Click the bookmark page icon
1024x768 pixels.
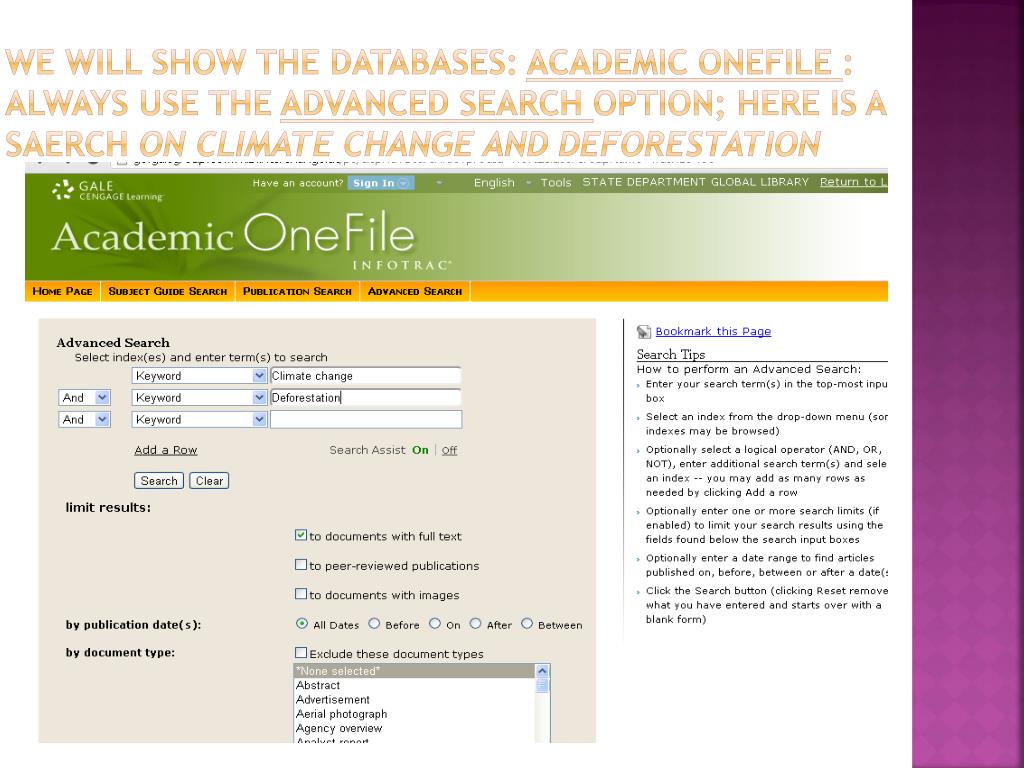[x=644, y=332]
